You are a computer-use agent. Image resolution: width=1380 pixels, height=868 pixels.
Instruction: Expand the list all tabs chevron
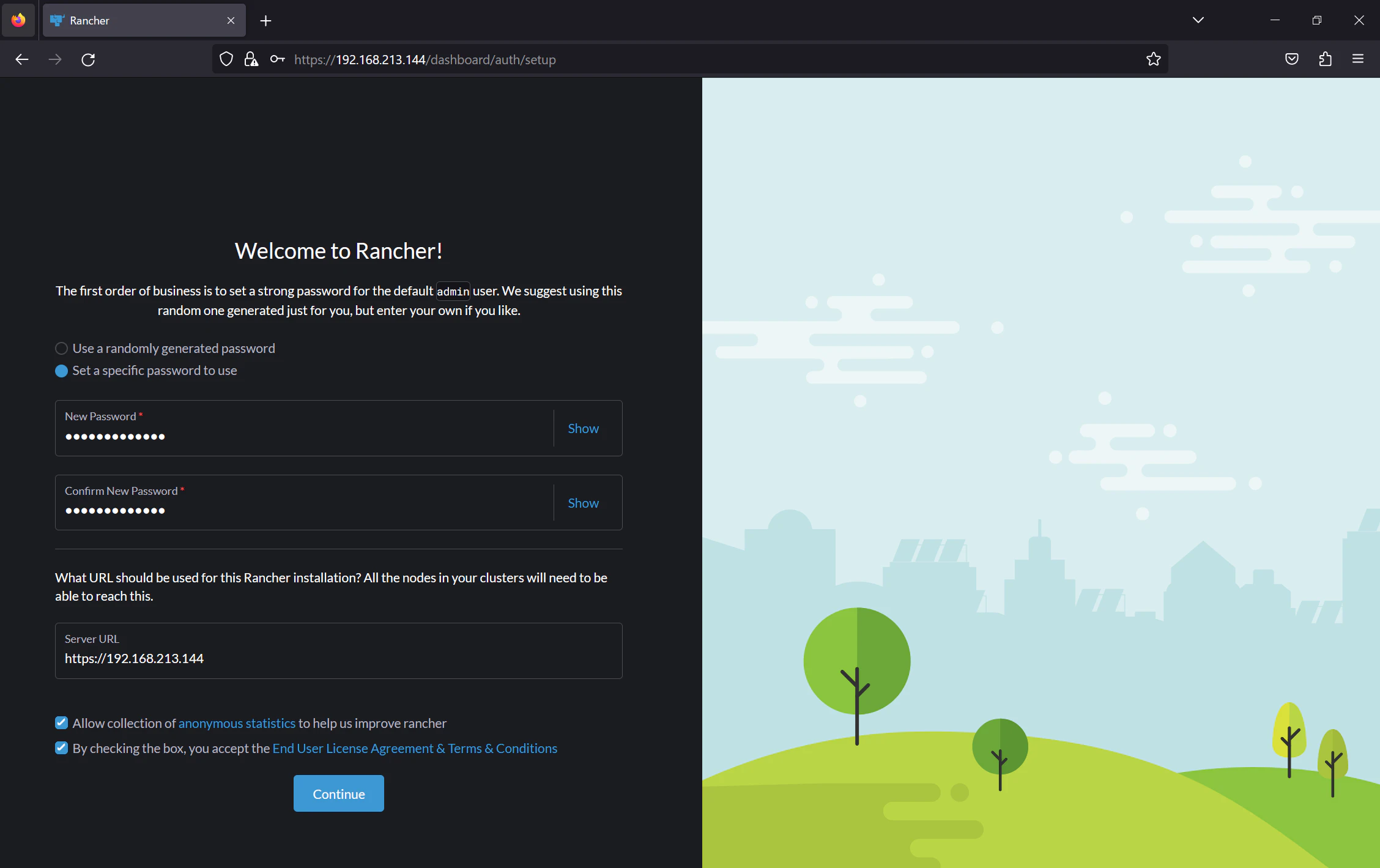pyautogui.click(x=1198, y=20)
